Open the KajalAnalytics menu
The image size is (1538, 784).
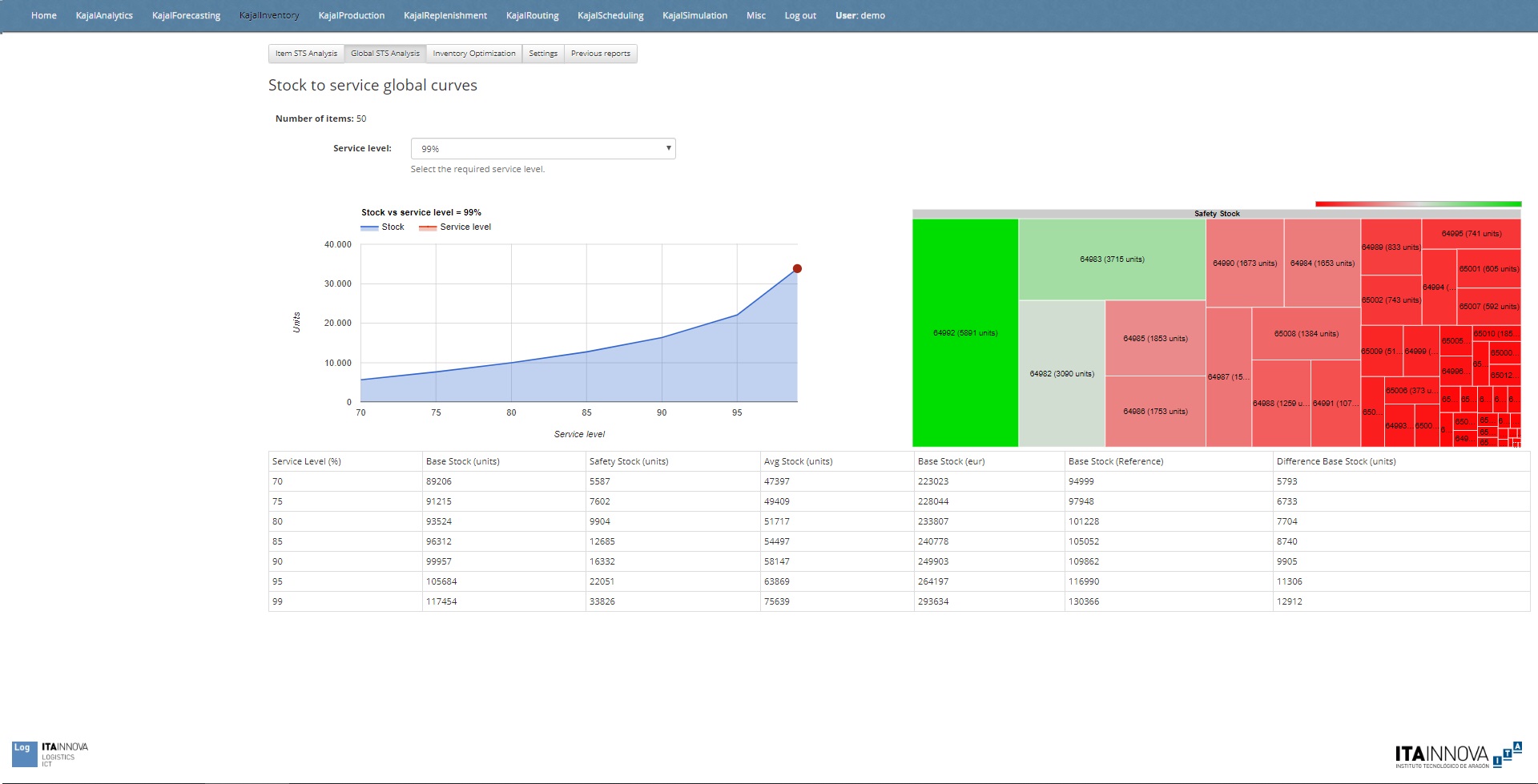[x=104, y=15]
